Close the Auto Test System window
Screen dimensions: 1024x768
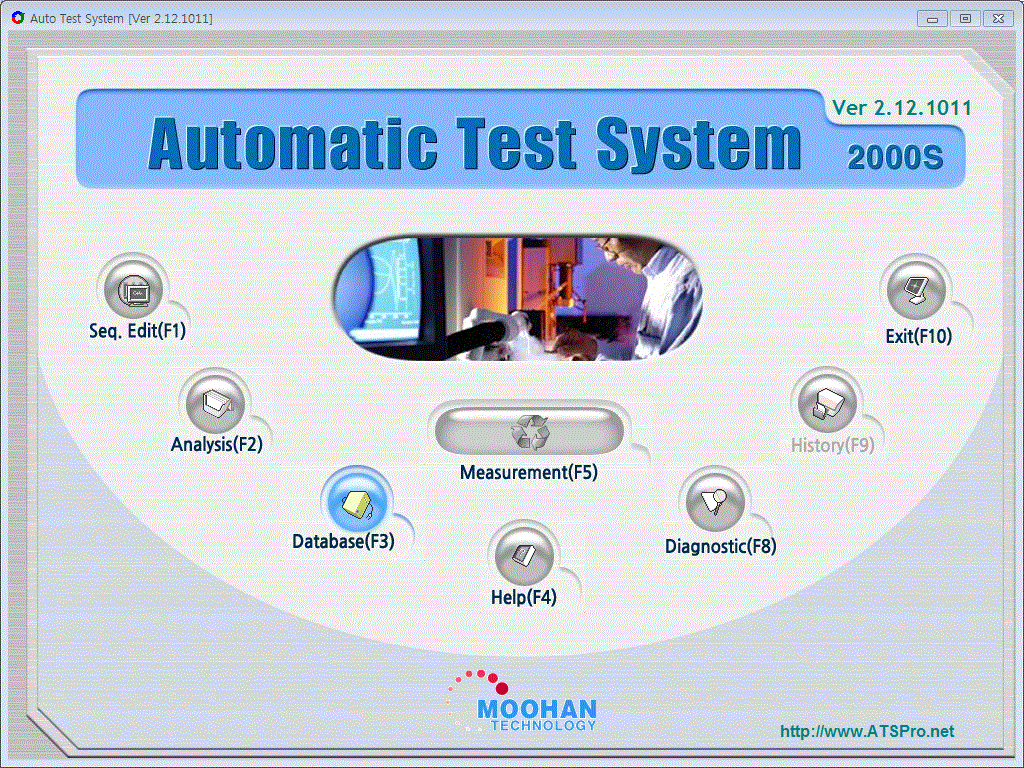click(999, 18)
